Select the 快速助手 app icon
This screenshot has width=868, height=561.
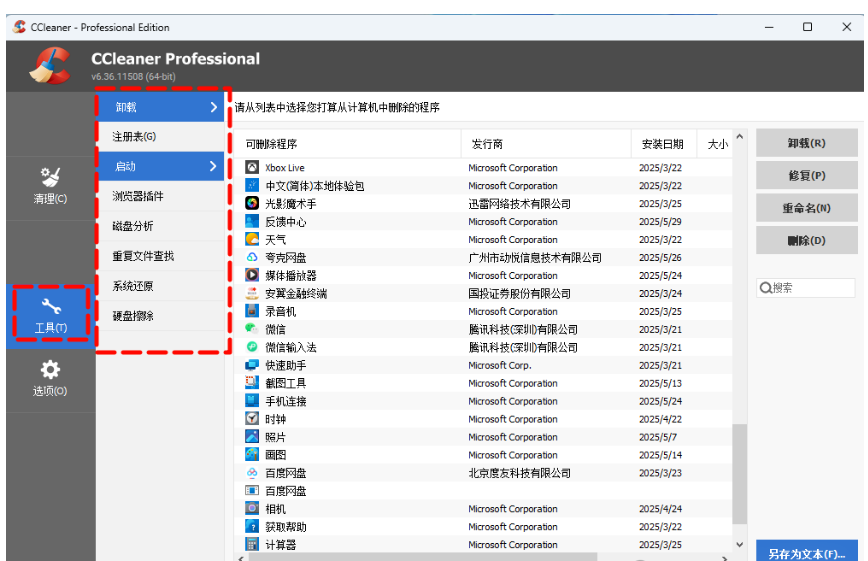252,365
